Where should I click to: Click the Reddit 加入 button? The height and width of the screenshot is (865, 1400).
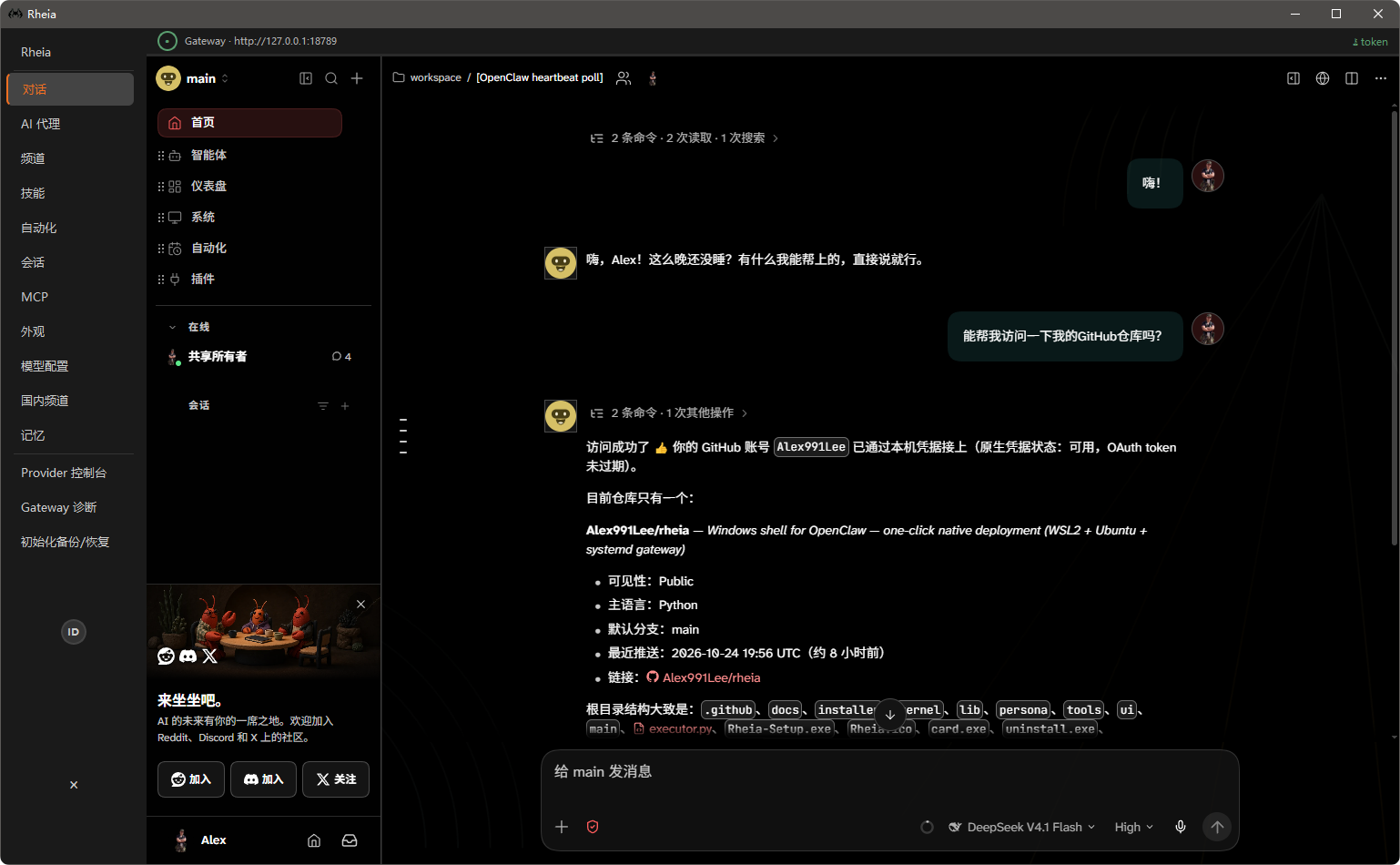pos(191,779)
